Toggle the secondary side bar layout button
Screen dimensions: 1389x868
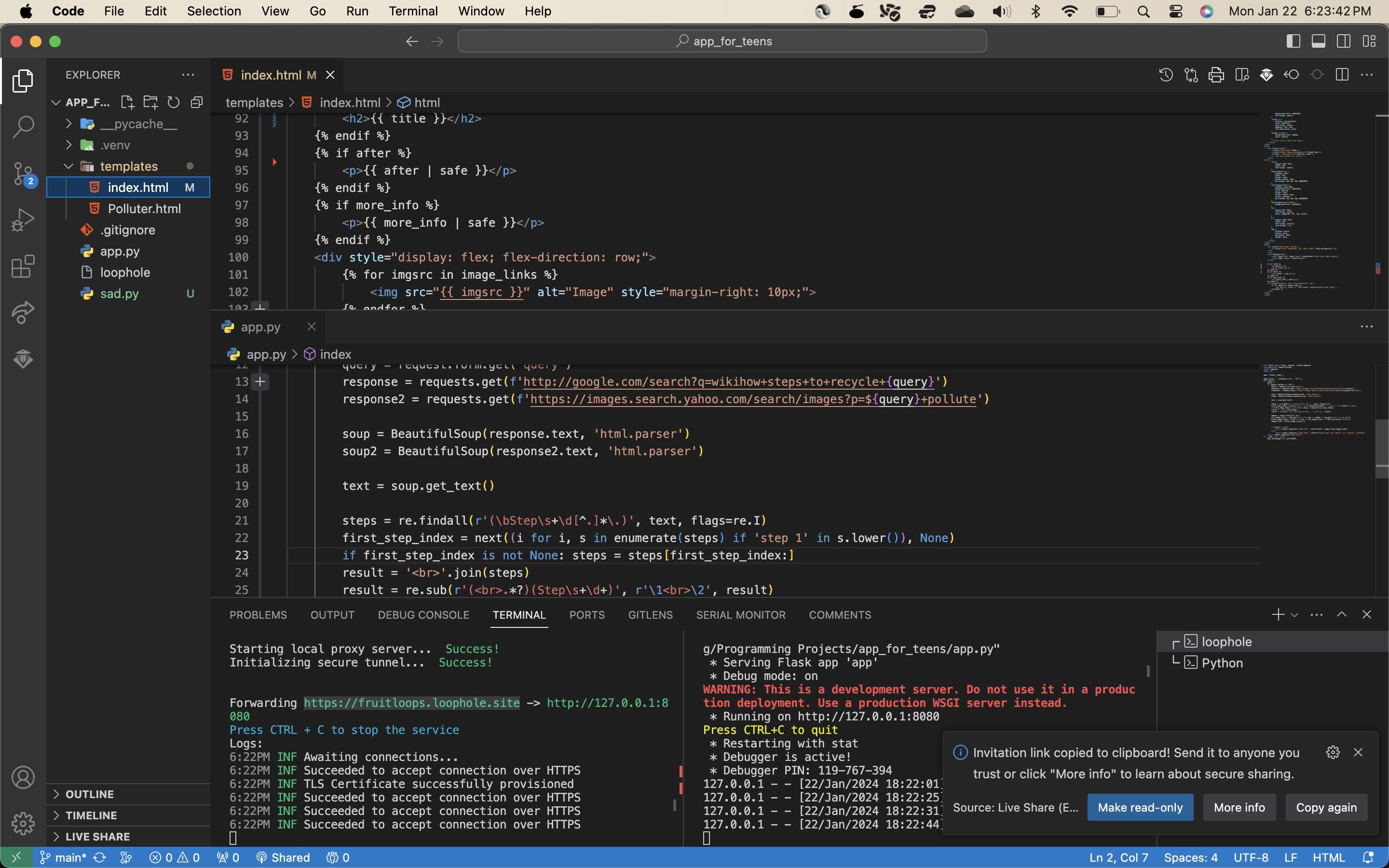(x=1344, y=41)
